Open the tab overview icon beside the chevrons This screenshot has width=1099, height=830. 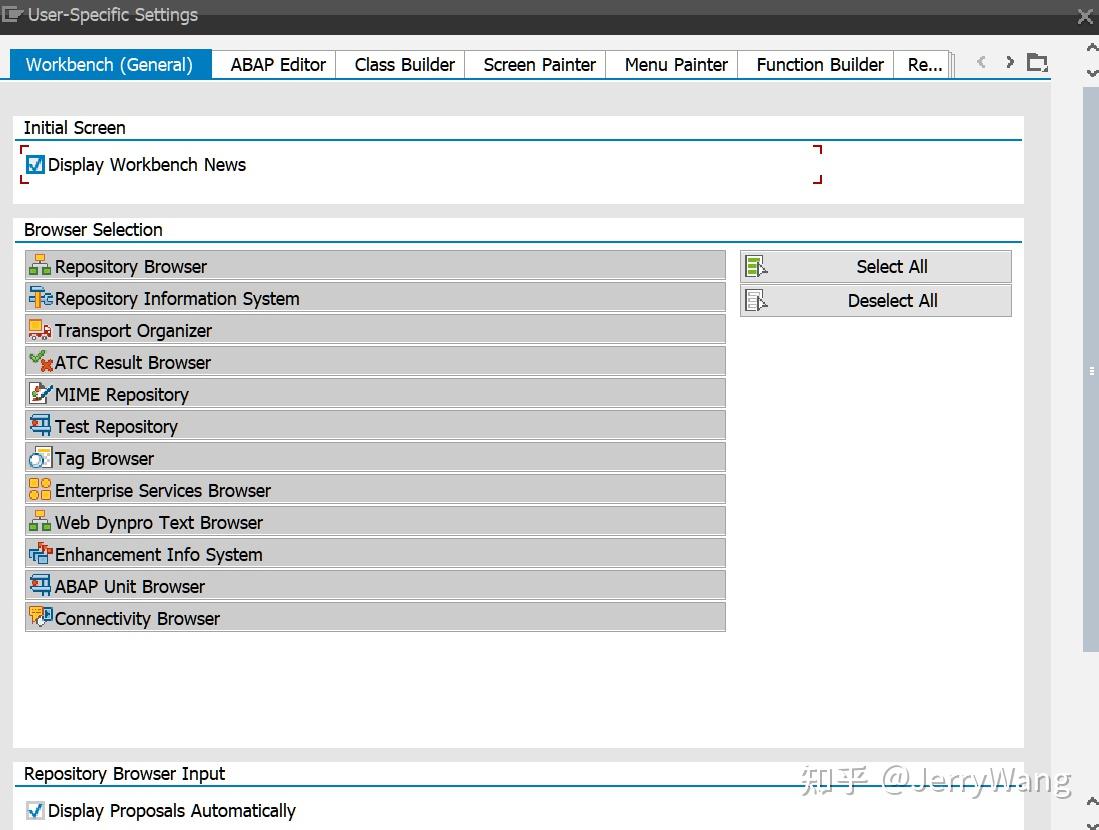(x=1037, y=61)
